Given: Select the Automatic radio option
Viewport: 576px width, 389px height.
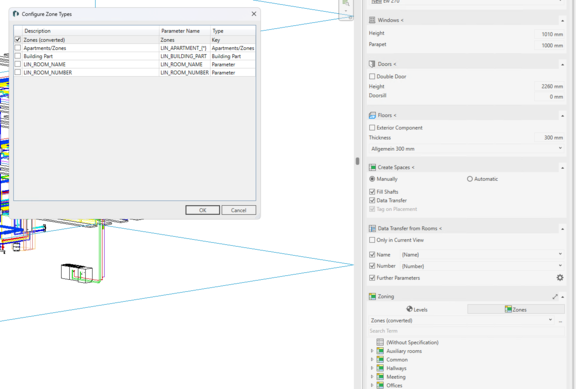Looking at the screenshot, I should (469, 179).
